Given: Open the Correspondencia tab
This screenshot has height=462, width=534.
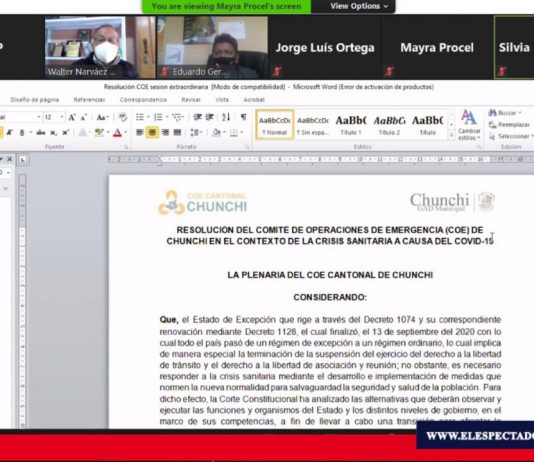Looking at the screenshot, I should coord(143,100).
